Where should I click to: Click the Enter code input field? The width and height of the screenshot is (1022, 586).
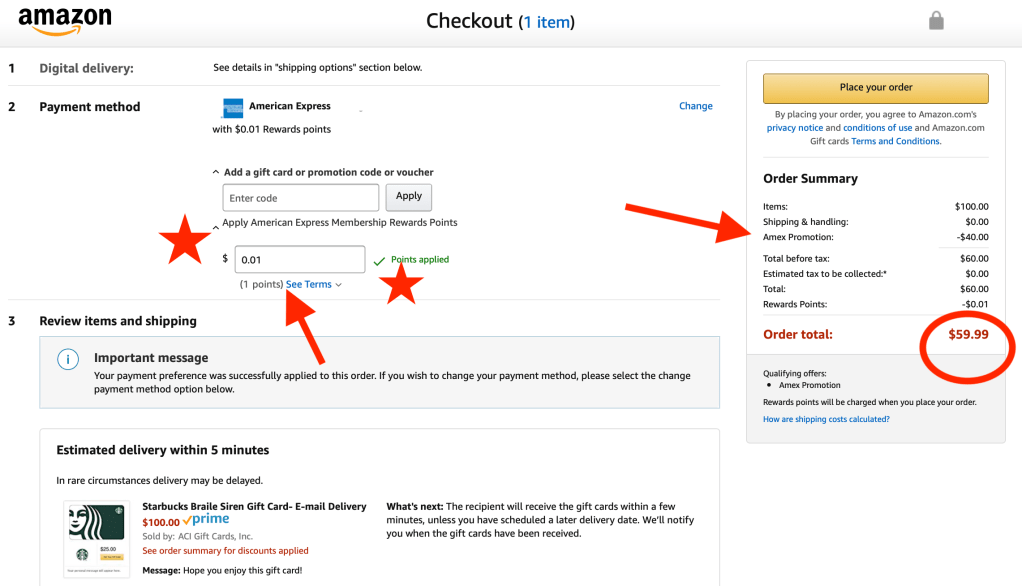click(301, 198)
